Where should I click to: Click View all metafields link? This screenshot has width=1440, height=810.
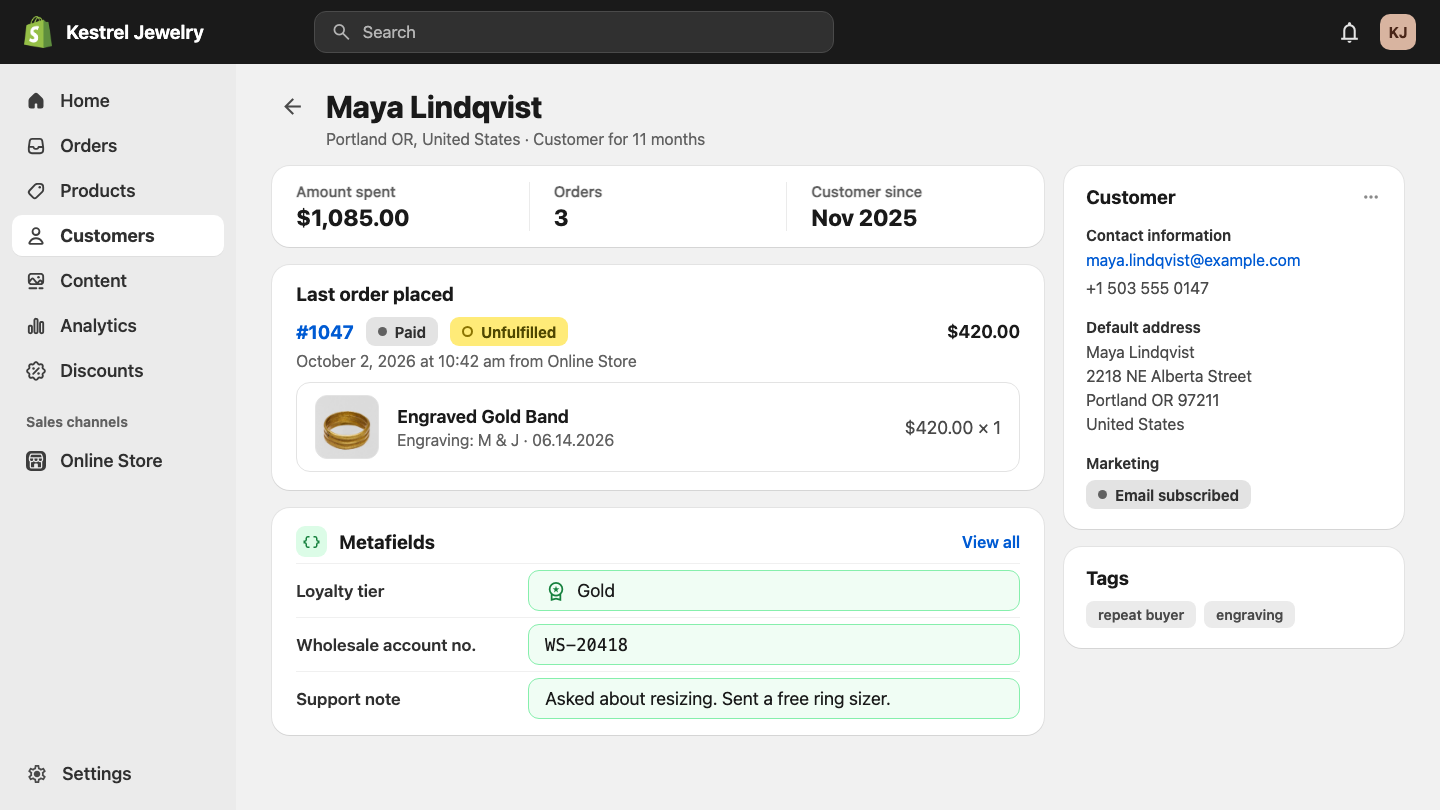coord(991,542)
